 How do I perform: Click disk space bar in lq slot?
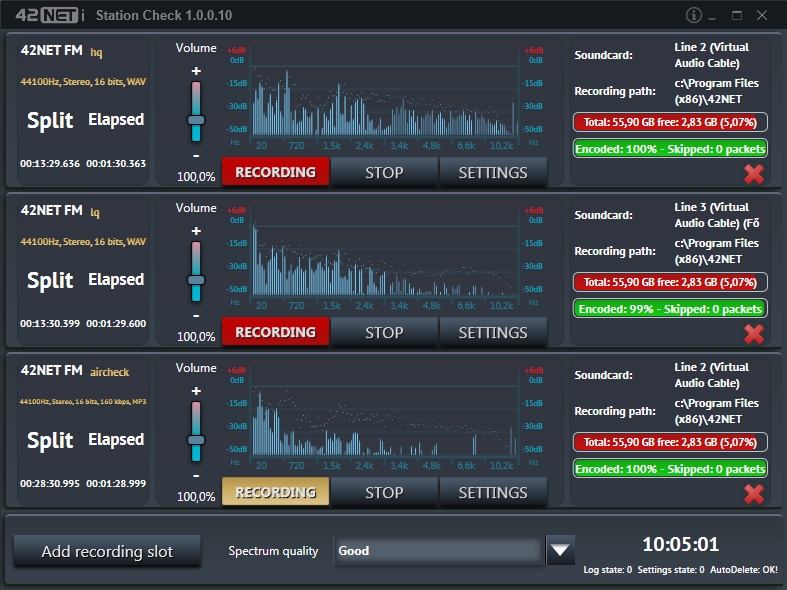[x=670, y=282]
